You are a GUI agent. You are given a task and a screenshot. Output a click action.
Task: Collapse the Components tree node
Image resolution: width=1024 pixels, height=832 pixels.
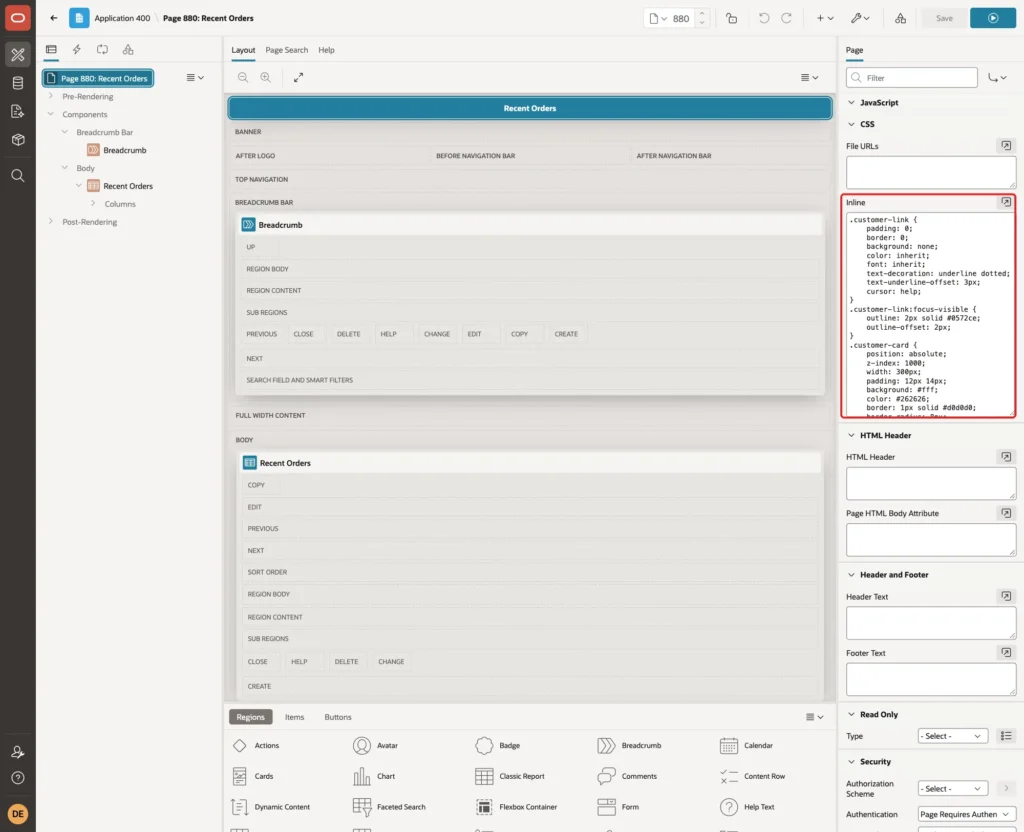(x=50, y=114)
